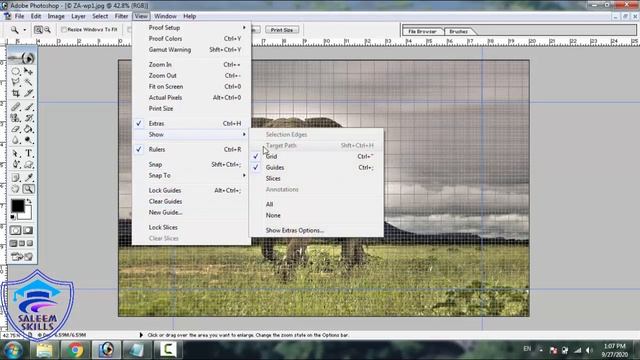Open the Window menu

[165, 16]
